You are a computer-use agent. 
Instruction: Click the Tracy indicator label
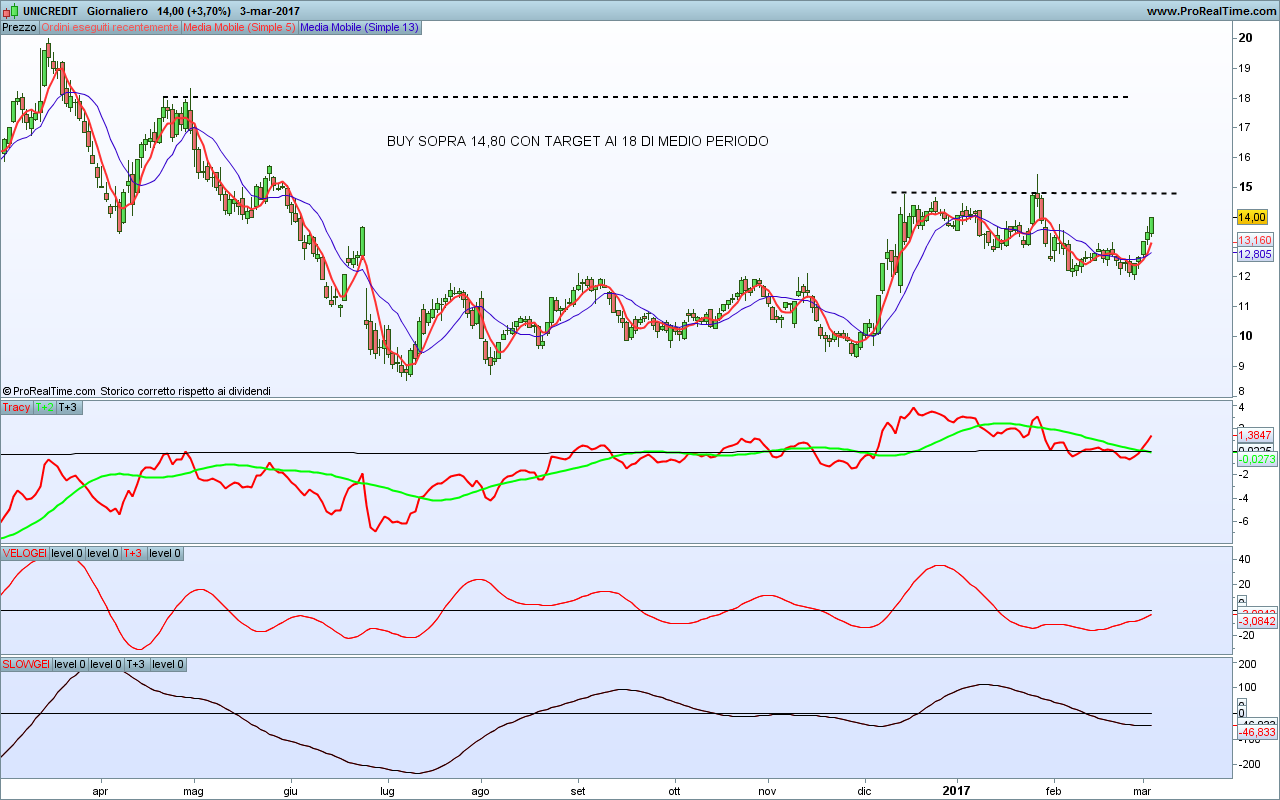(x=16, y=408)
